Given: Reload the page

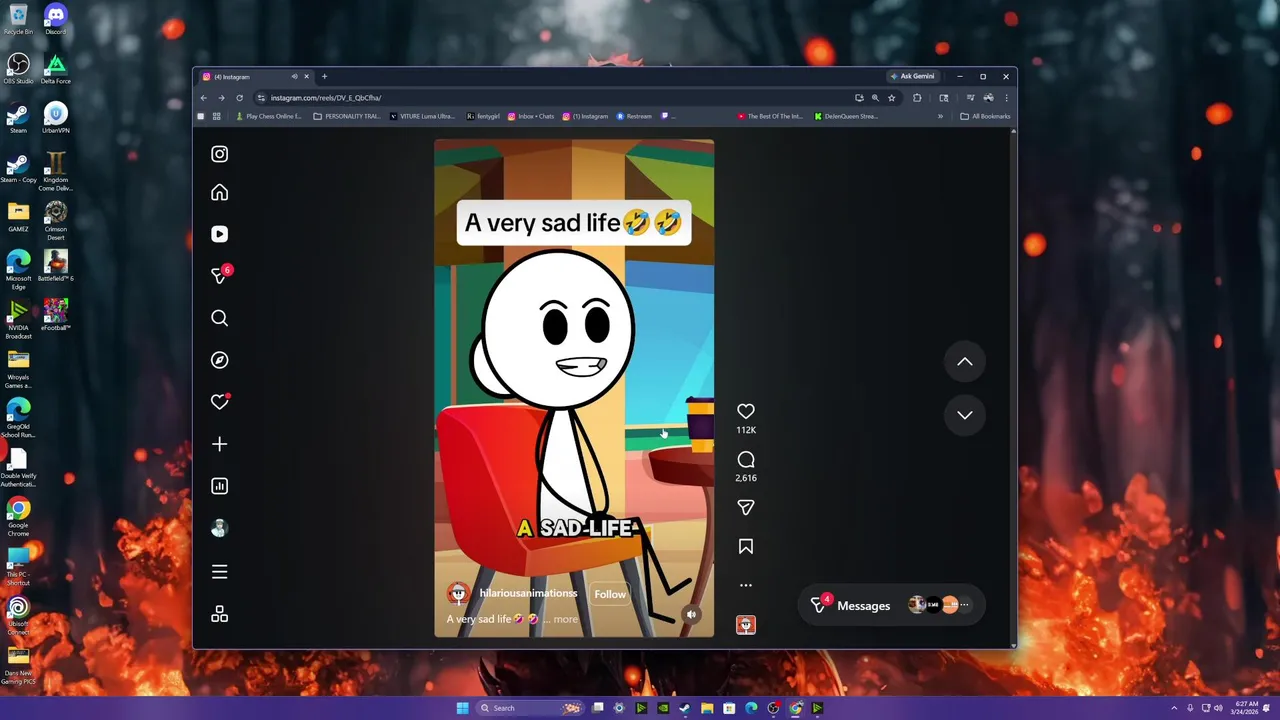Looking at the screenshot, I should (239, 98).
